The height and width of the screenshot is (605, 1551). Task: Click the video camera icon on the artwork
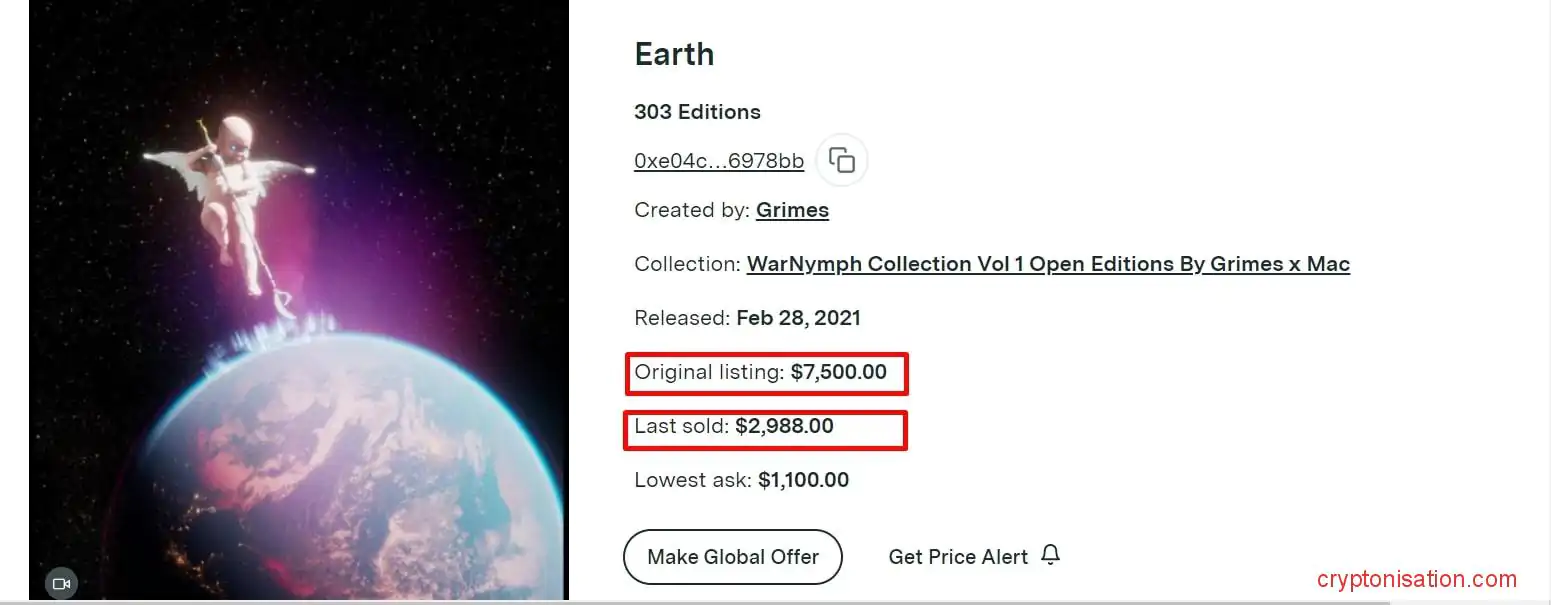tap(61, 583)
